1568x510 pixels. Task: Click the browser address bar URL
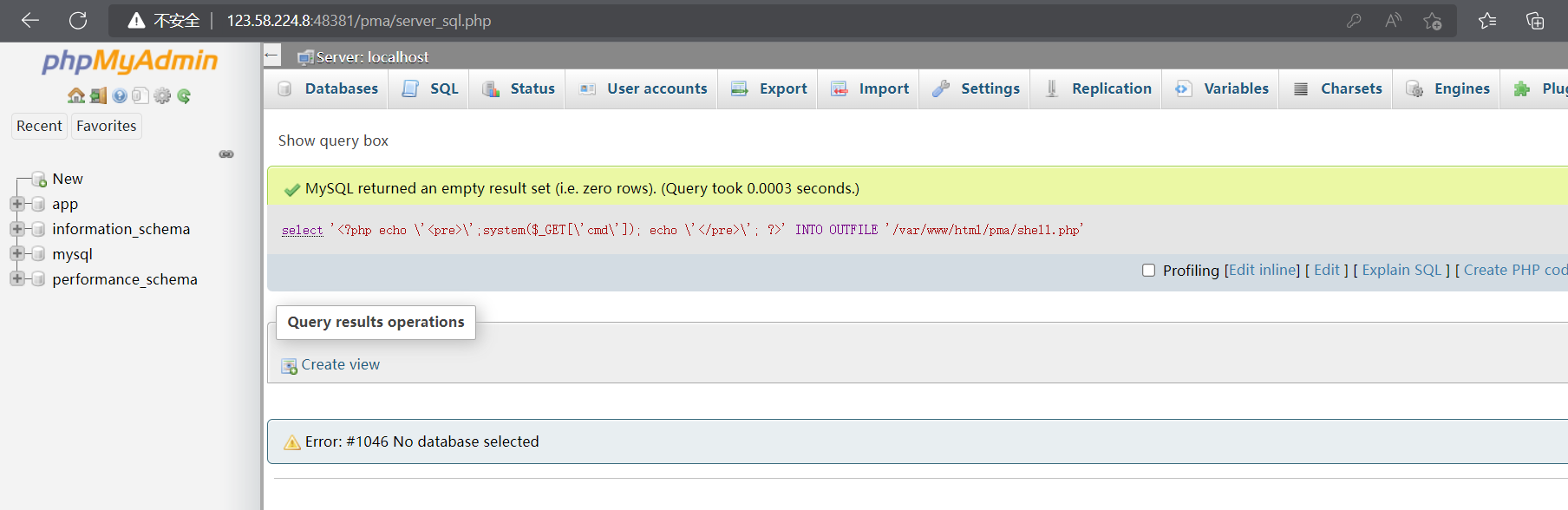[359, 20]
